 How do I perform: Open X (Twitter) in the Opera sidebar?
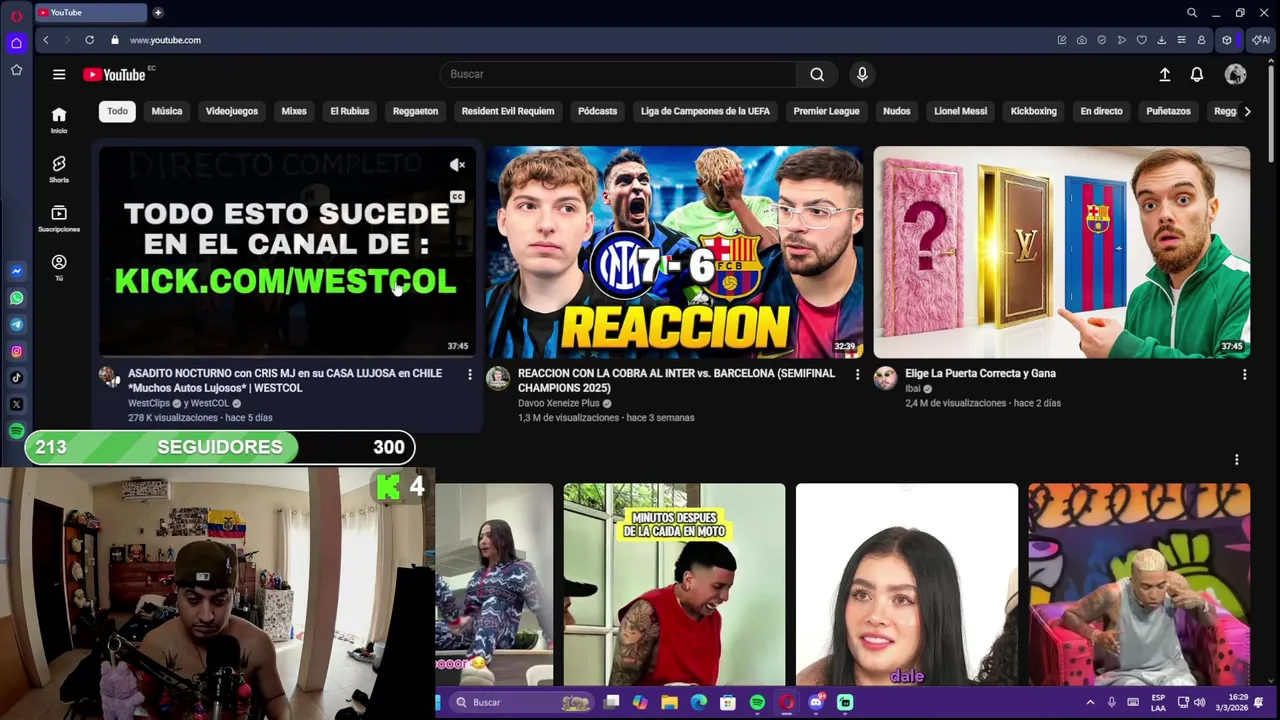(16, 404)
